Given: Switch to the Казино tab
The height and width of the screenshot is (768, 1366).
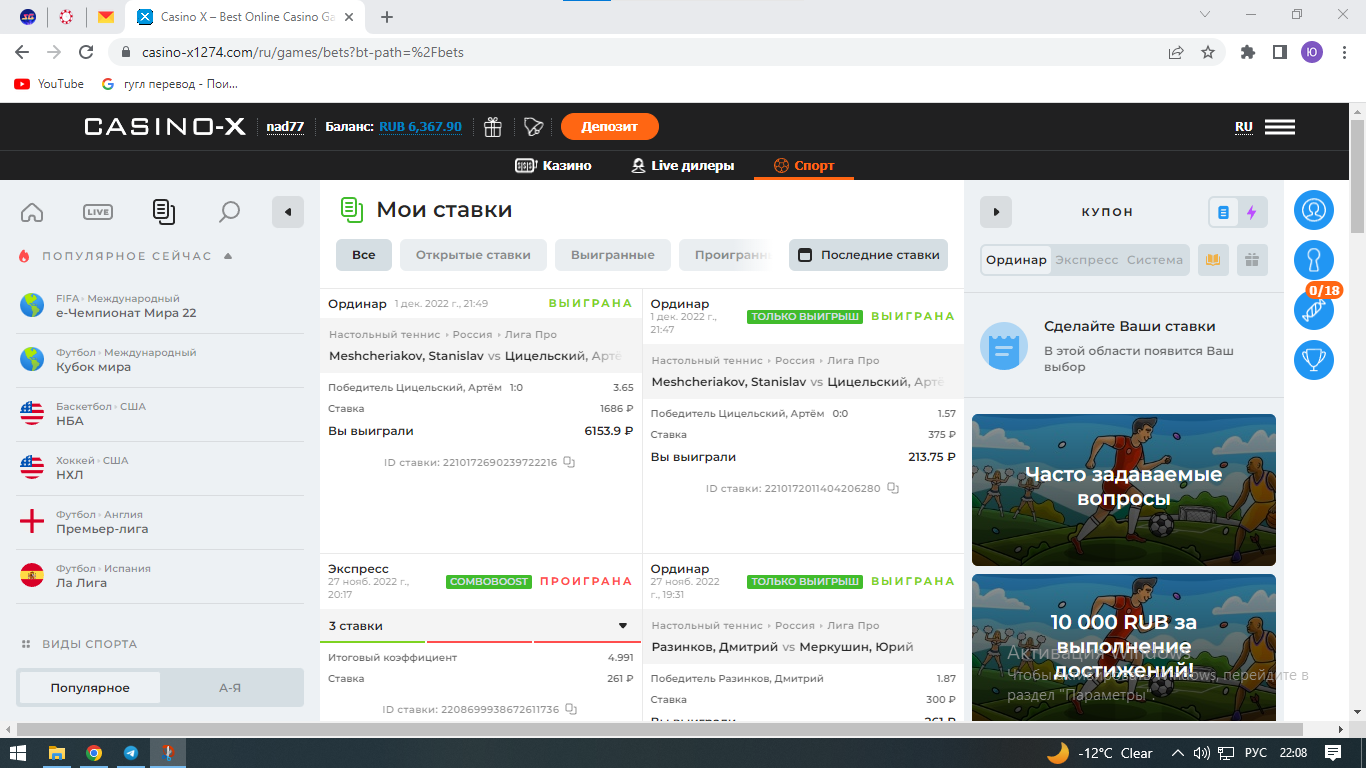Looking at the screenshot, I should [x=553, y=166].
